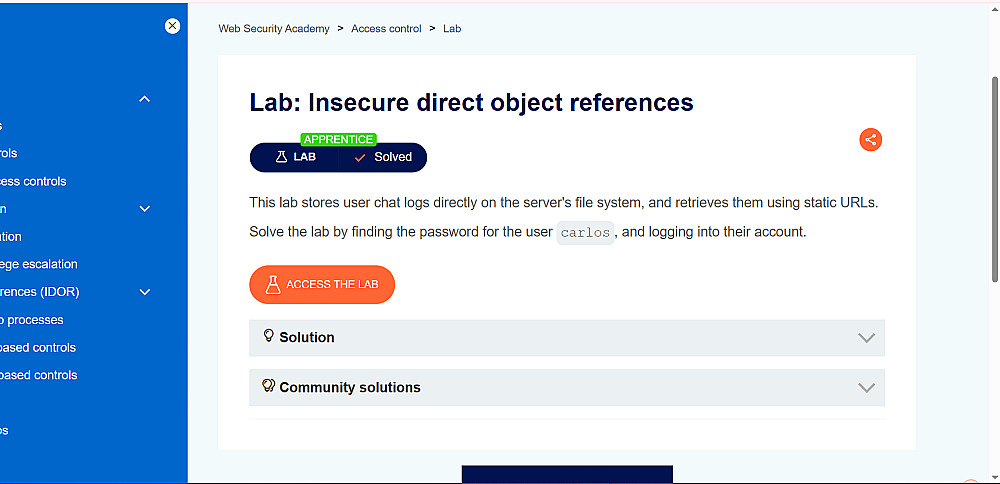Click the lightbulbs icon beside Community solutions
This screenshot has width=1000, height=484.
tap(268, 386)
